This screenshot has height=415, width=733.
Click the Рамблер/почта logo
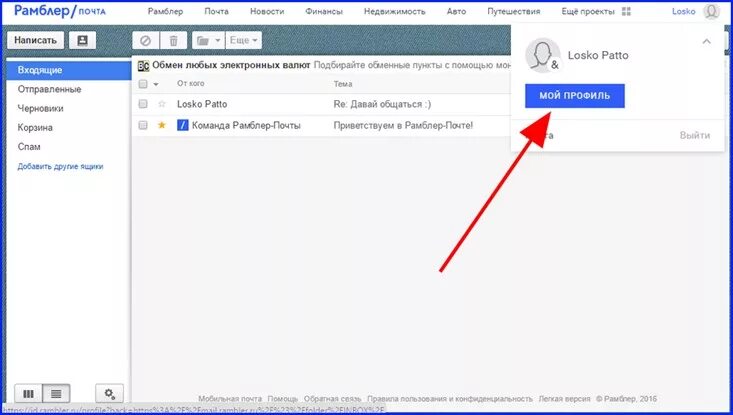(x=60, y=11)
